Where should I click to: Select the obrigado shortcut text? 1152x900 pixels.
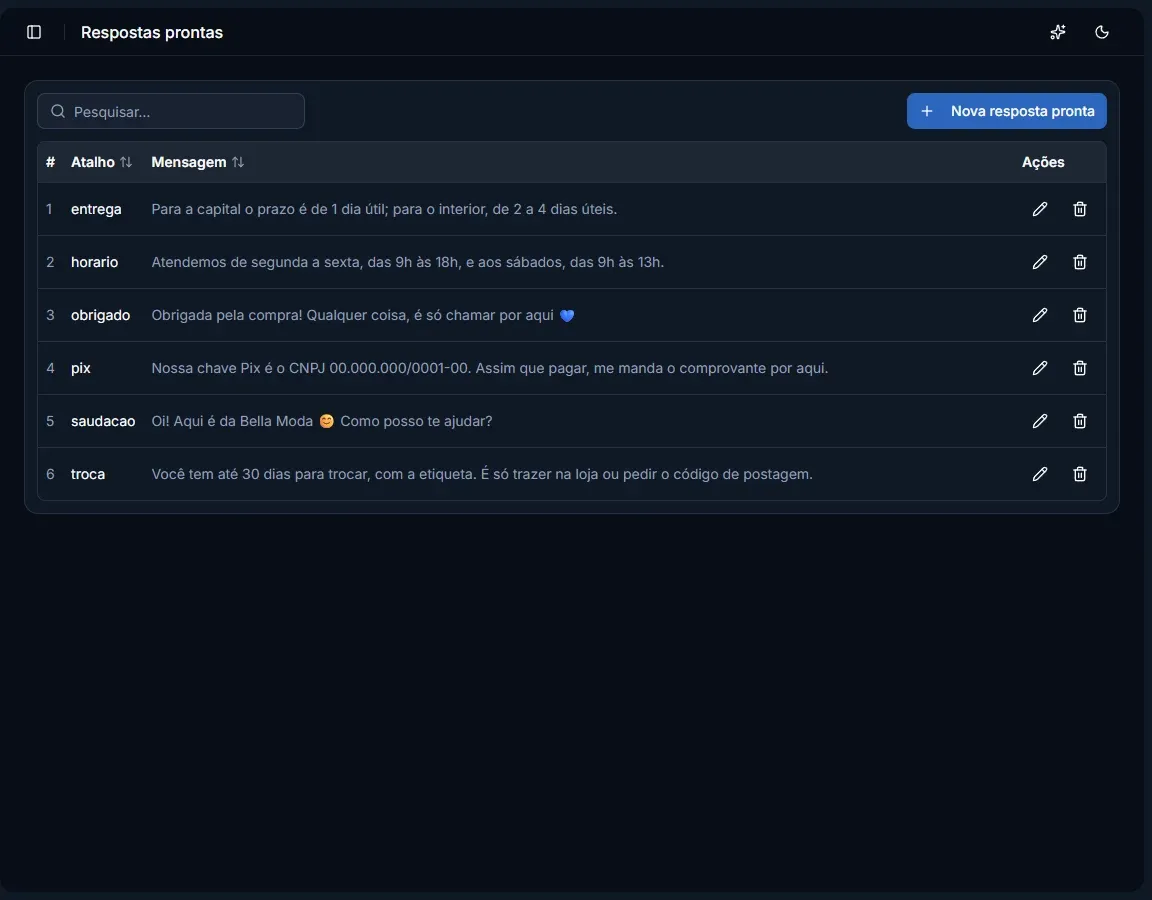(101, 315)
